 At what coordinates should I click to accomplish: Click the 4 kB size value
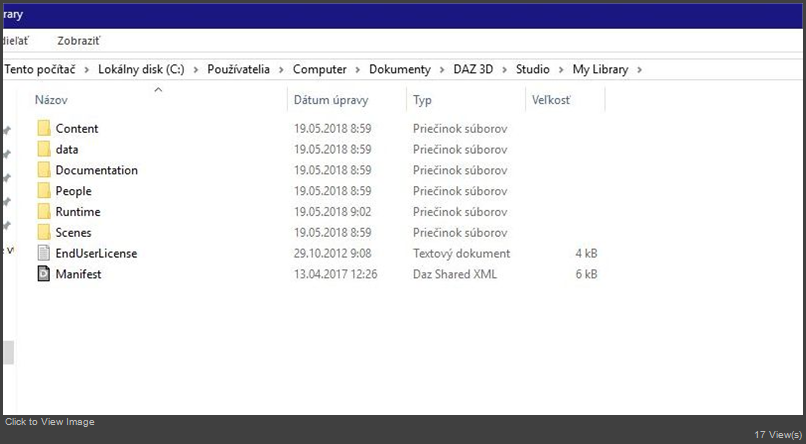pos(587,253)
